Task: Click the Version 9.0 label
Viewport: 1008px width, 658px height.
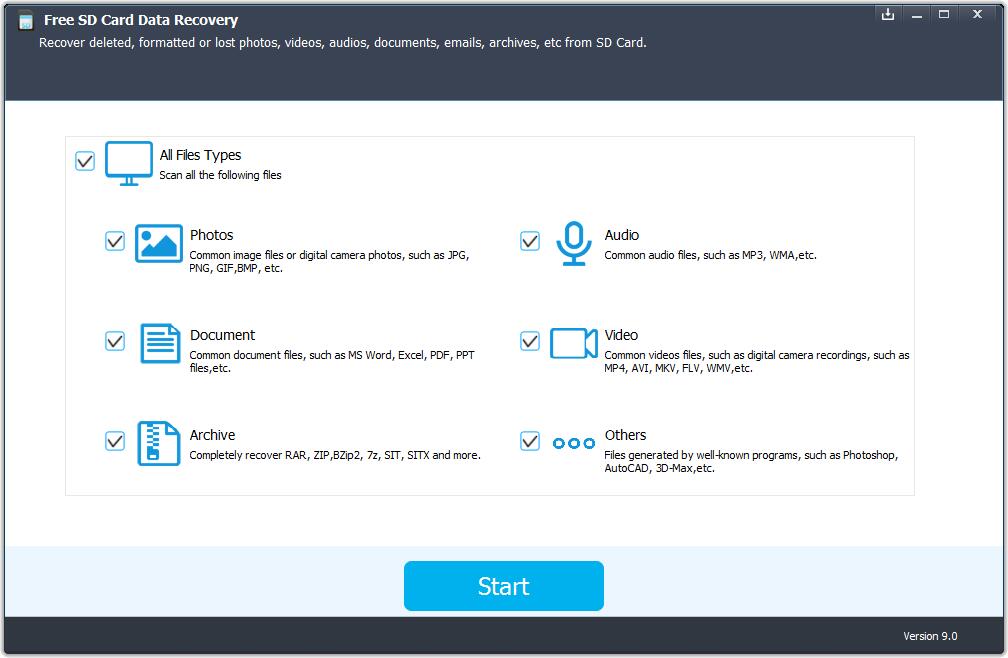Action: (x=930, y=636)
